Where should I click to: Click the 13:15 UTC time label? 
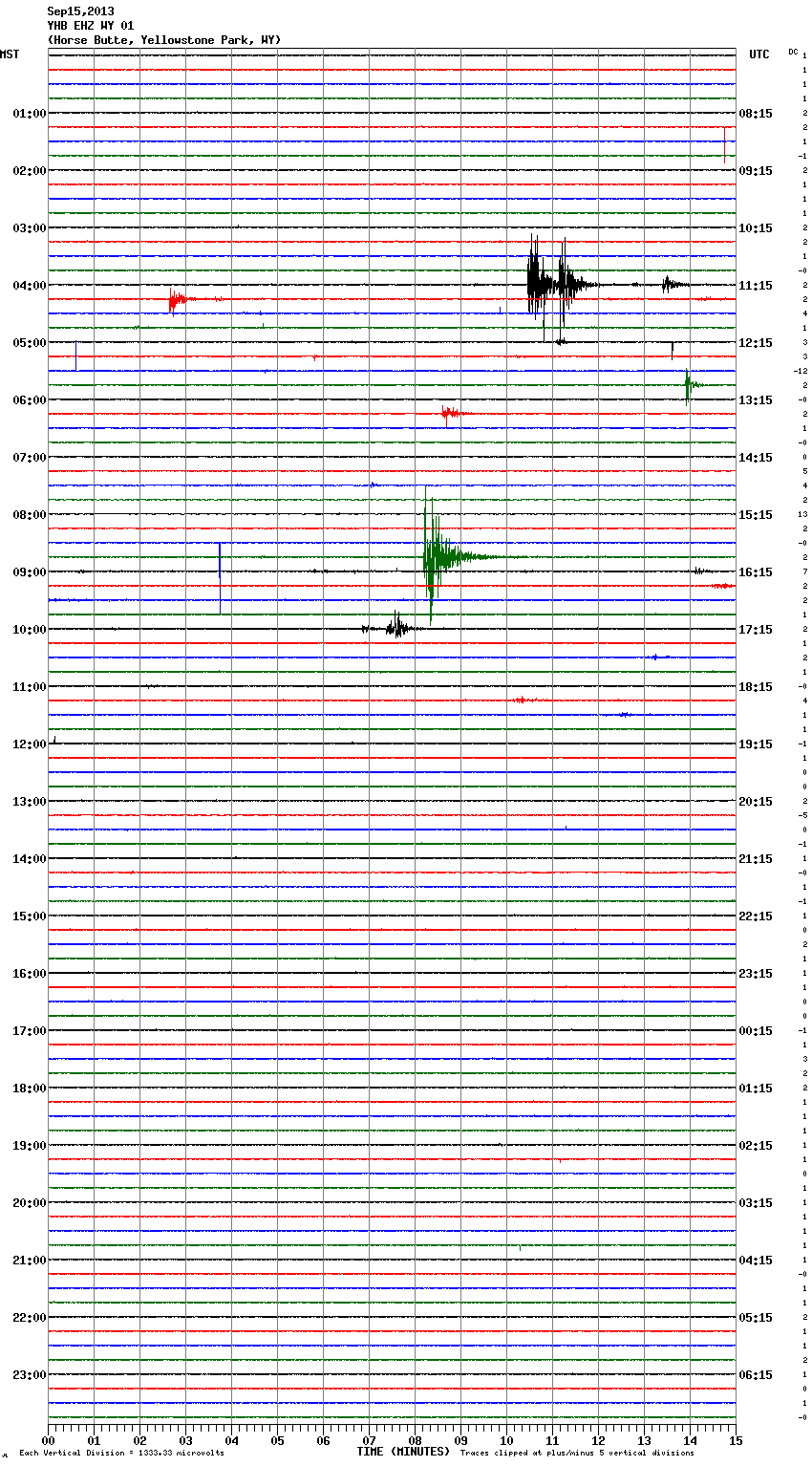pos(756,399)
